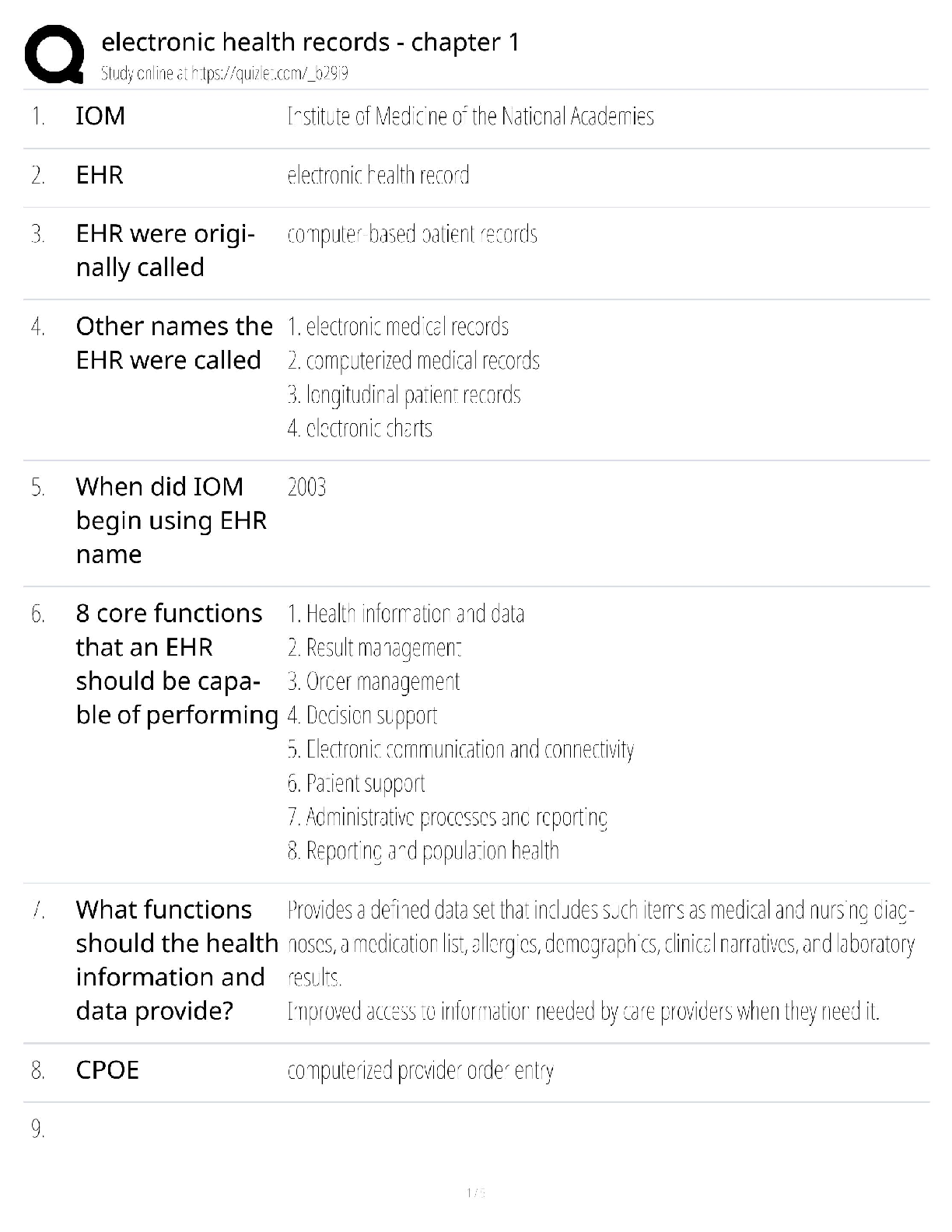Click the title 'electronic health records - chapter 1'

[x=310, y=42]
